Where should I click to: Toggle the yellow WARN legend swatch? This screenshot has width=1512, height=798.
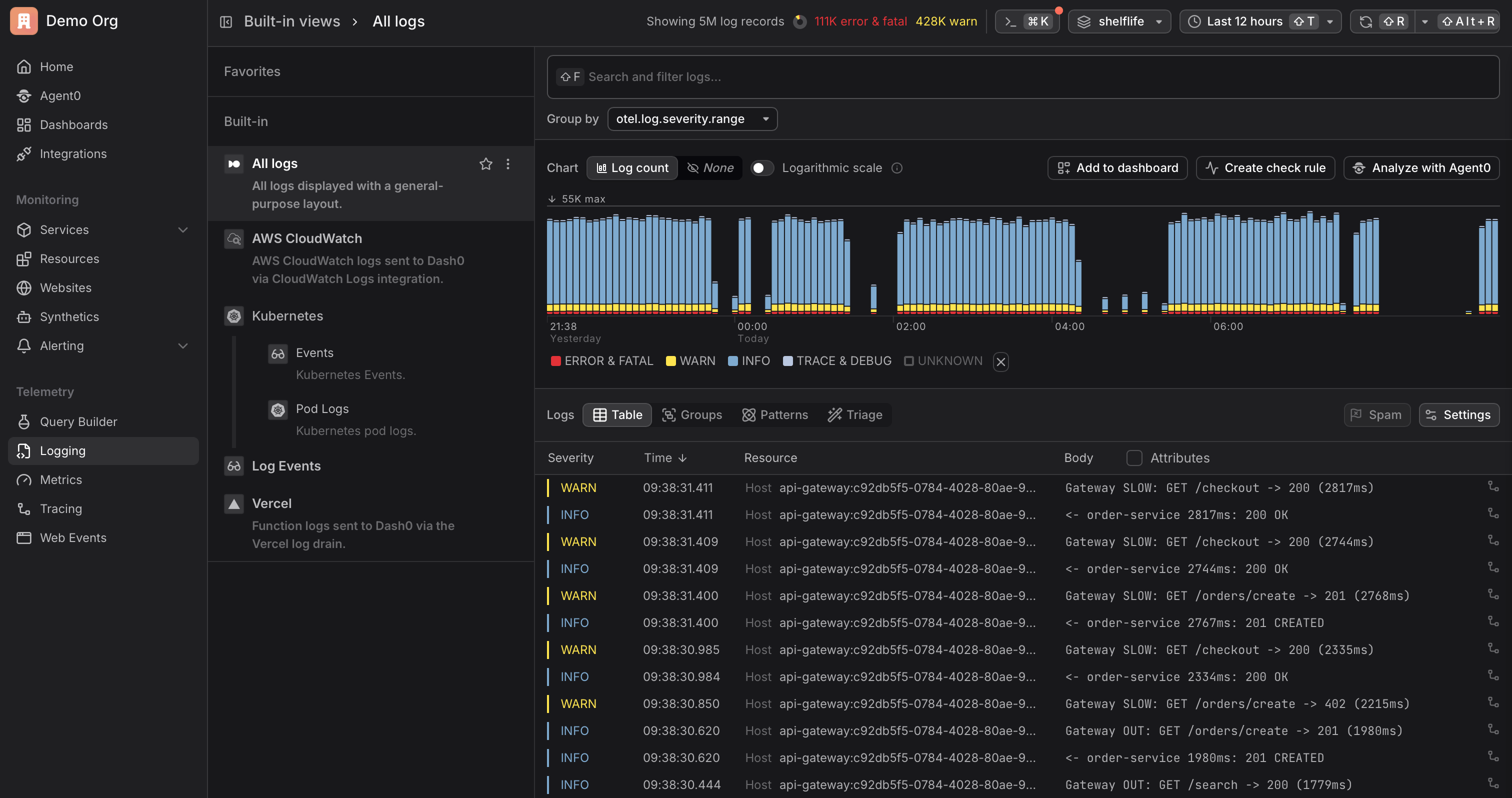(x=671, y=361)
